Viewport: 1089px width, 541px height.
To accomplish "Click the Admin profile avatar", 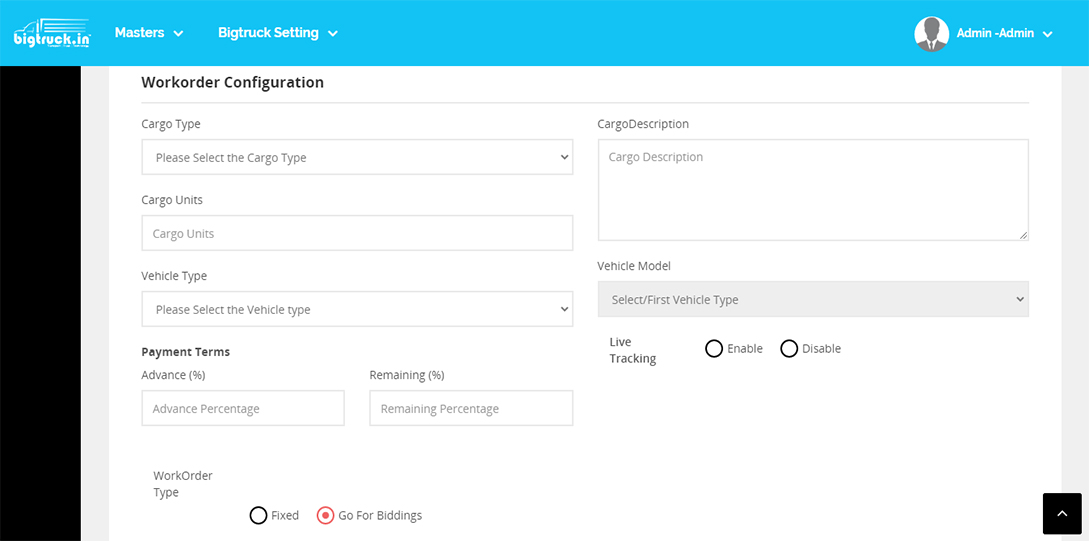I will (931, 34).
